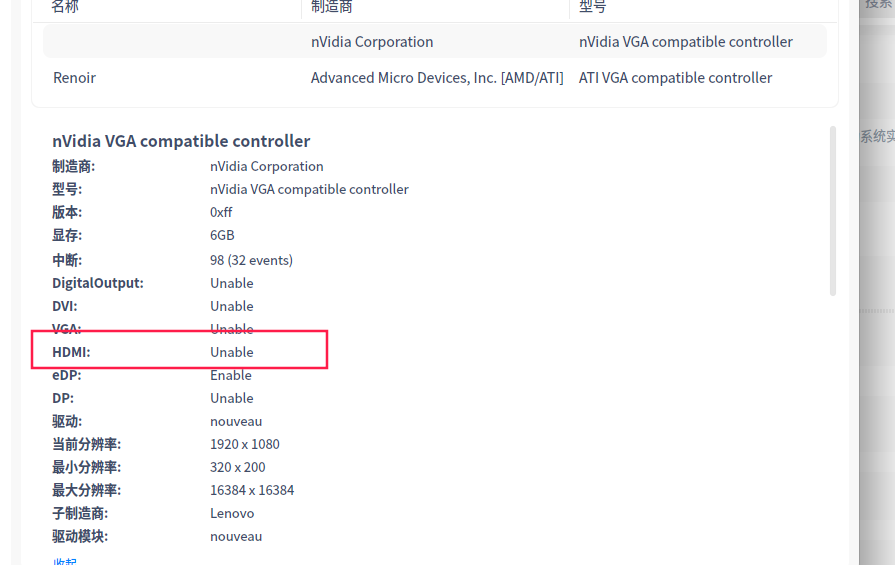Viewport: 895px width, 565px height.
Task: Select the 0xff version value
Action: click(221, 213)
